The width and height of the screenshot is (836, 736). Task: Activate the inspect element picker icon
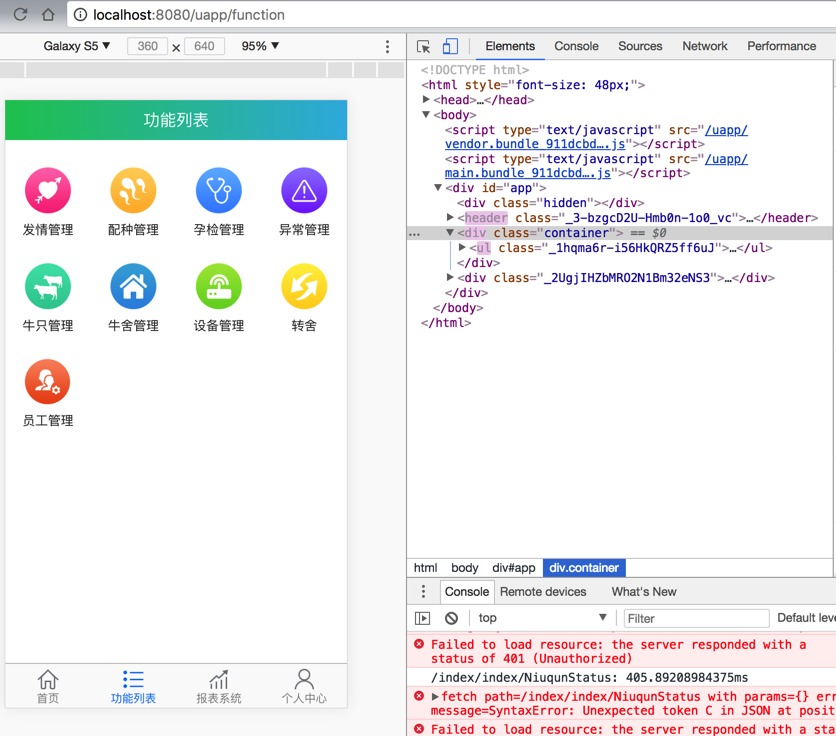coord(423,46)
